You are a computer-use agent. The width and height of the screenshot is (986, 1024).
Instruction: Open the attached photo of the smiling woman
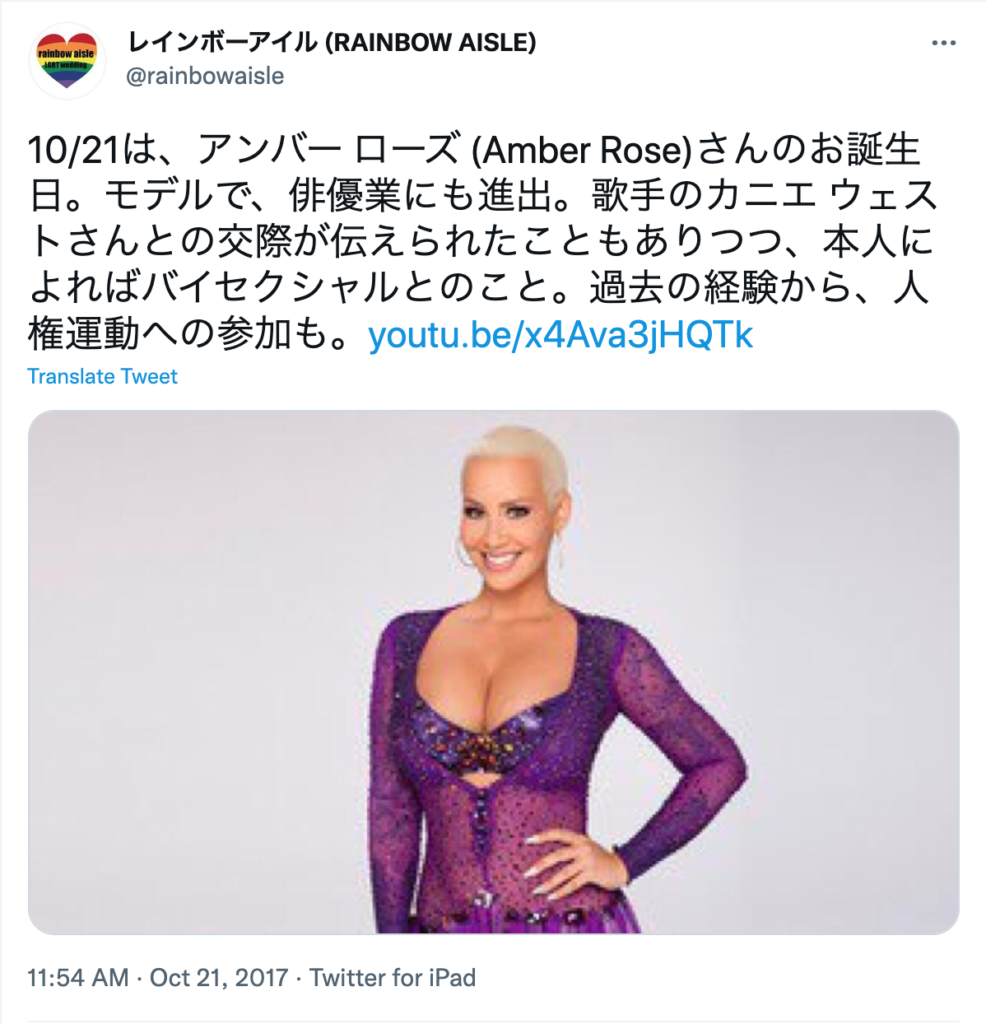point(493,671)
